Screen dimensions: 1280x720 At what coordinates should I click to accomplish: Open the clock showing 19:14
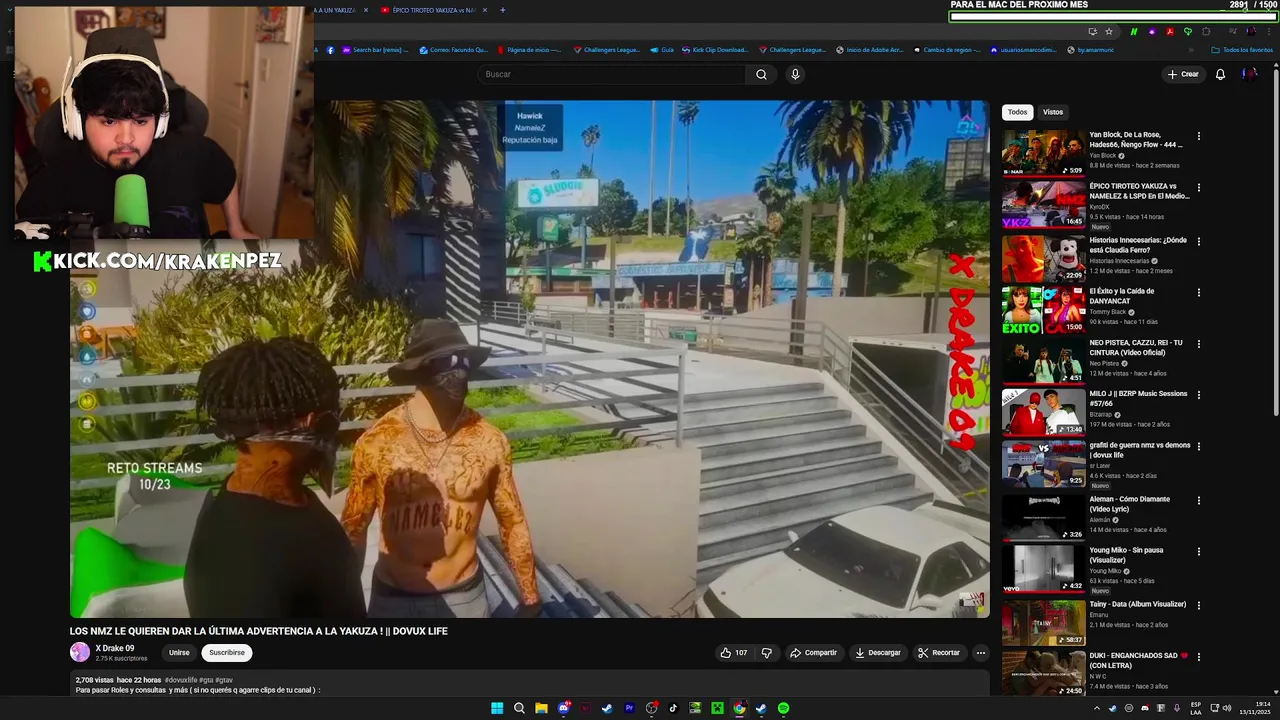point(1254,708)
